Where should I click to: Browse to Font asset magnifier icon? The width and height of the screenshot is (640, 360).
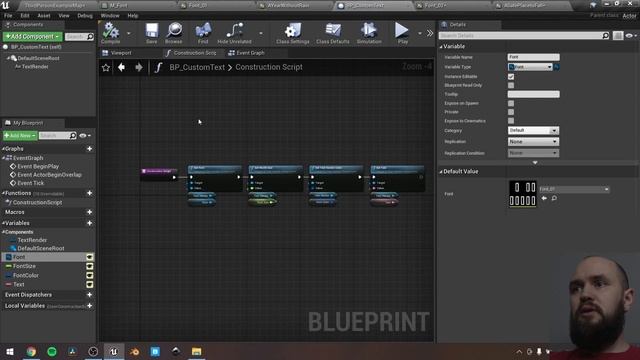[554, 198]
